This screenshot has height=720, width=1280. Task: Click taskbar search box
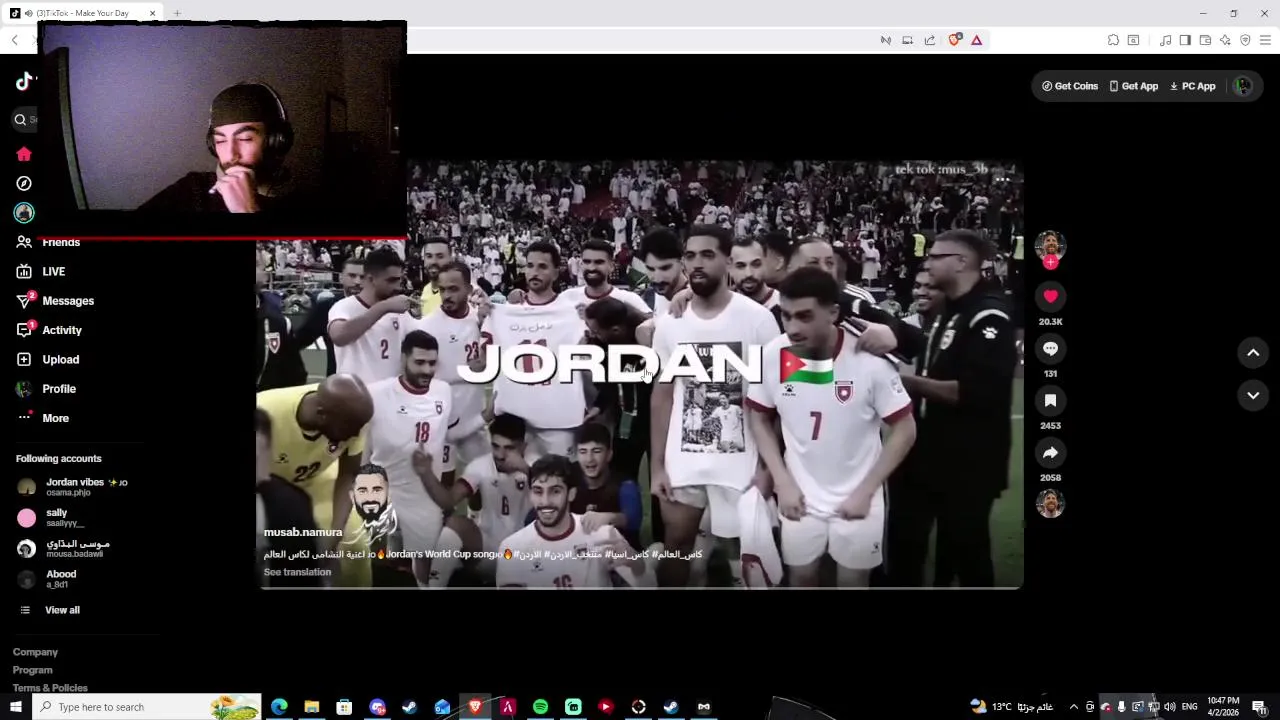[x=147, y=707]
